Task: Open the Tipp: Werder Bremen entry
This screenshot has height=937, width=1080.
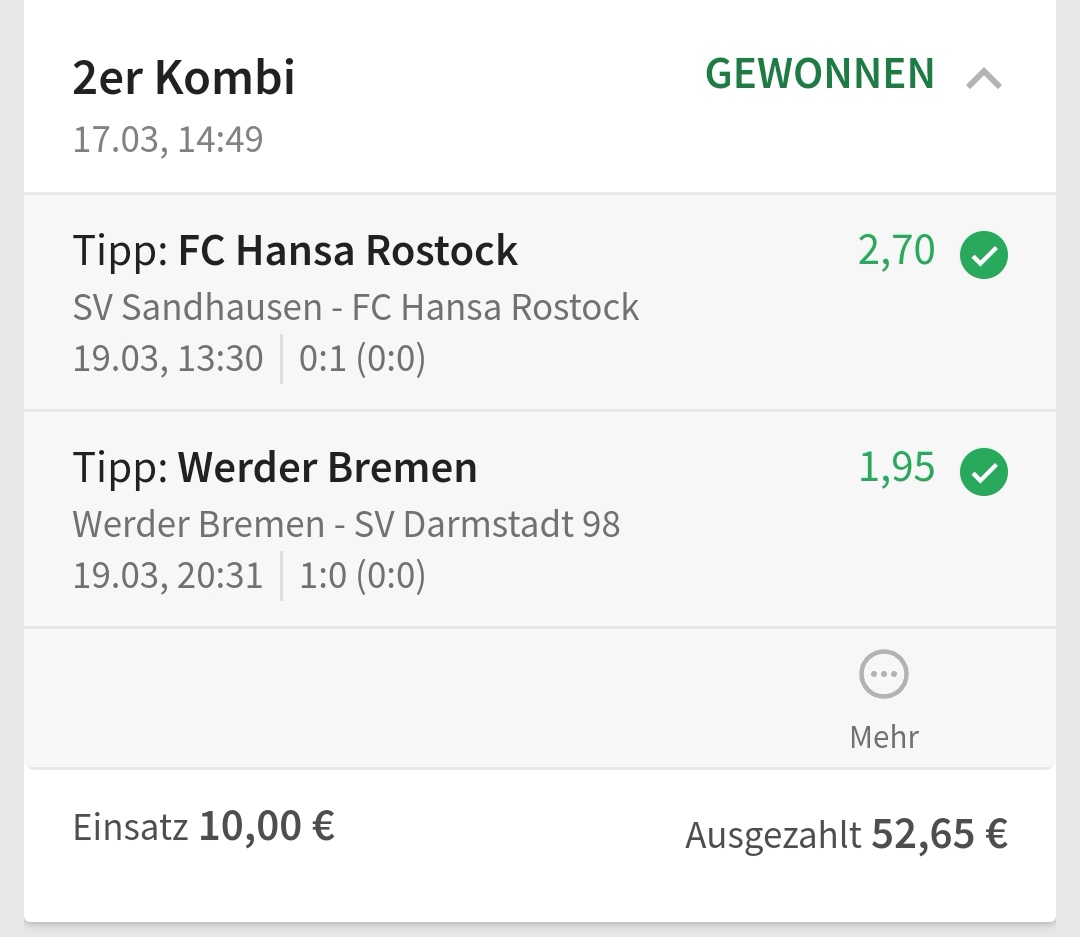Action: click(x=275, y=468)
